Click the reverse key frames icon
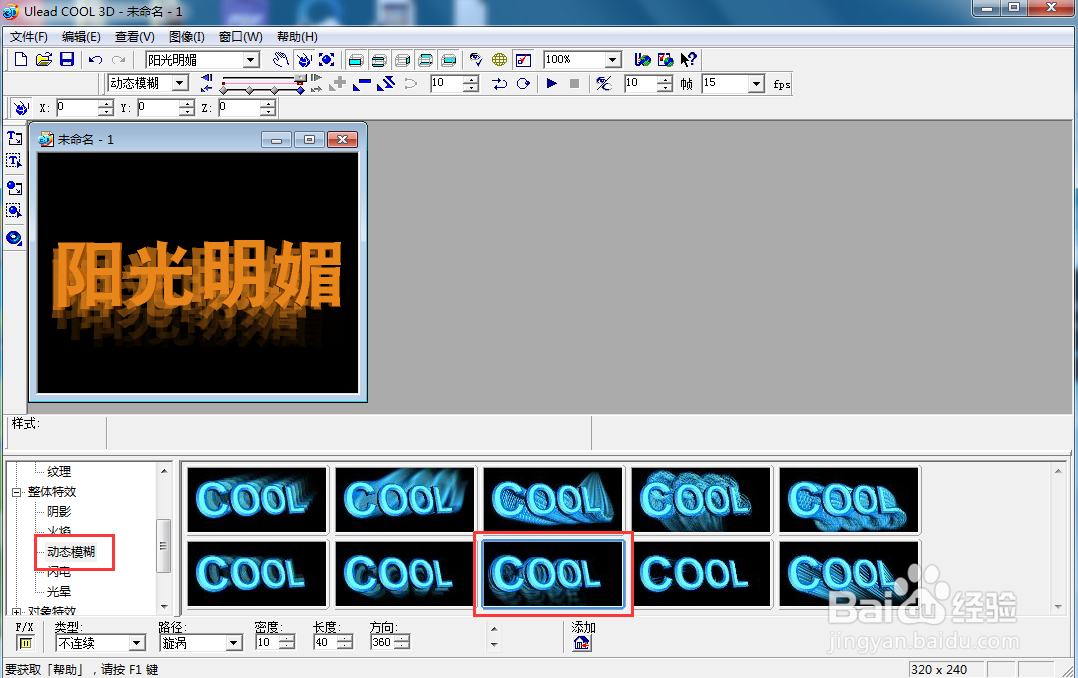 coord(386,83)
